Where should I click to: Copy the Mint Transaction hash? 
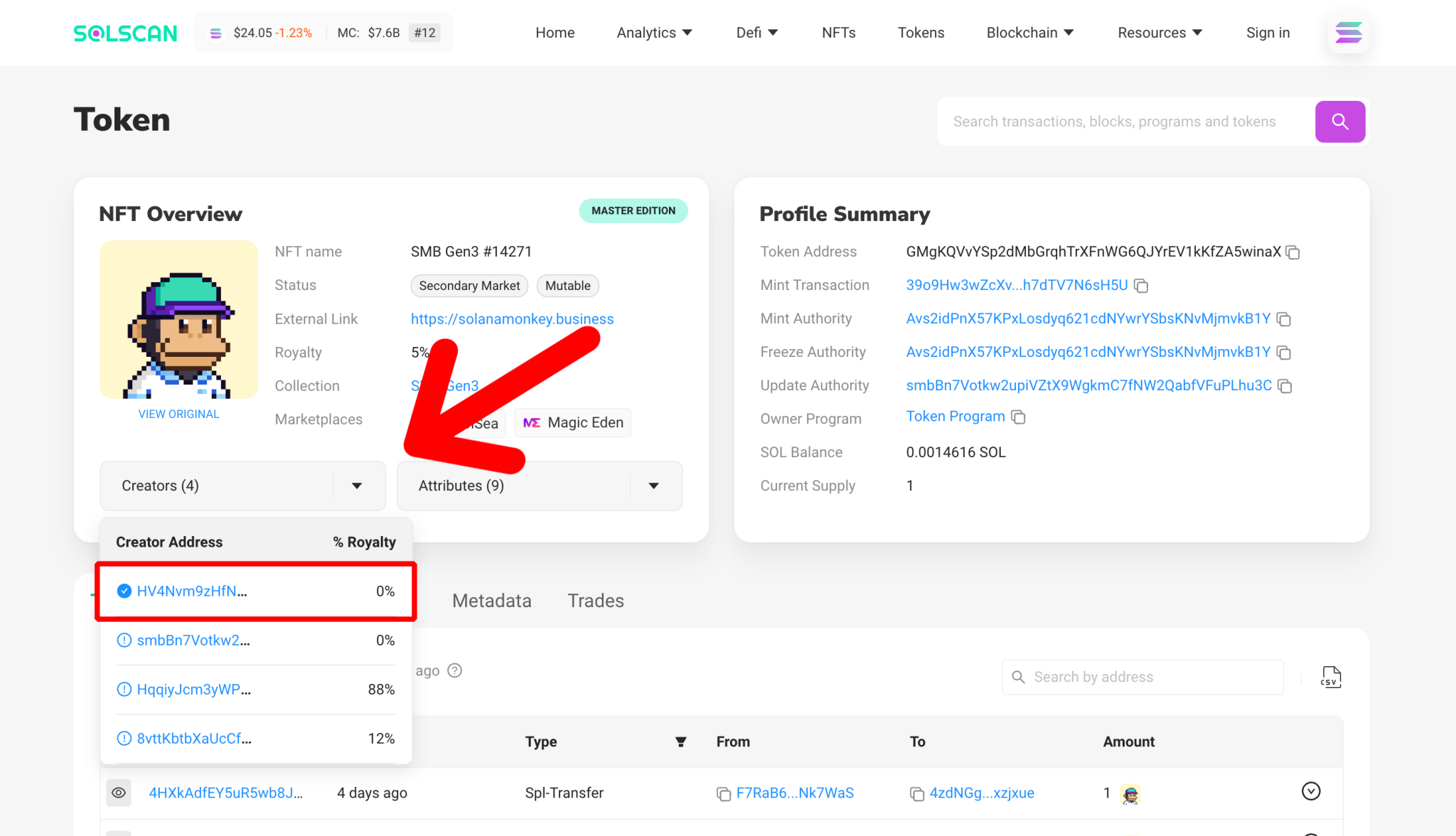pos(1141,286)
